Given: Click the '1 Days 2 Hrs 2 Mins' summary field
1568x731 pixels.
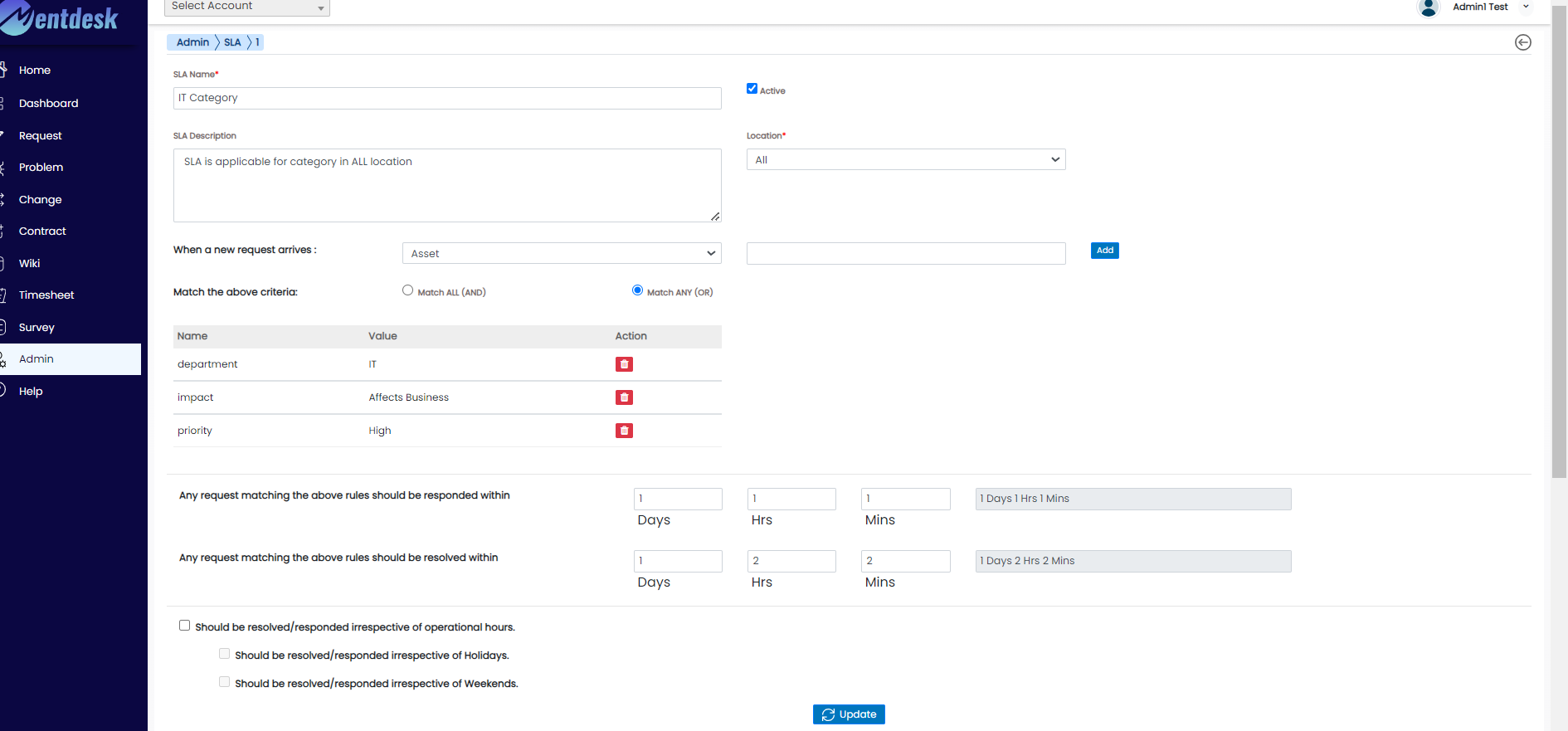Looking at the screenshot, I should coord(1133,561).
